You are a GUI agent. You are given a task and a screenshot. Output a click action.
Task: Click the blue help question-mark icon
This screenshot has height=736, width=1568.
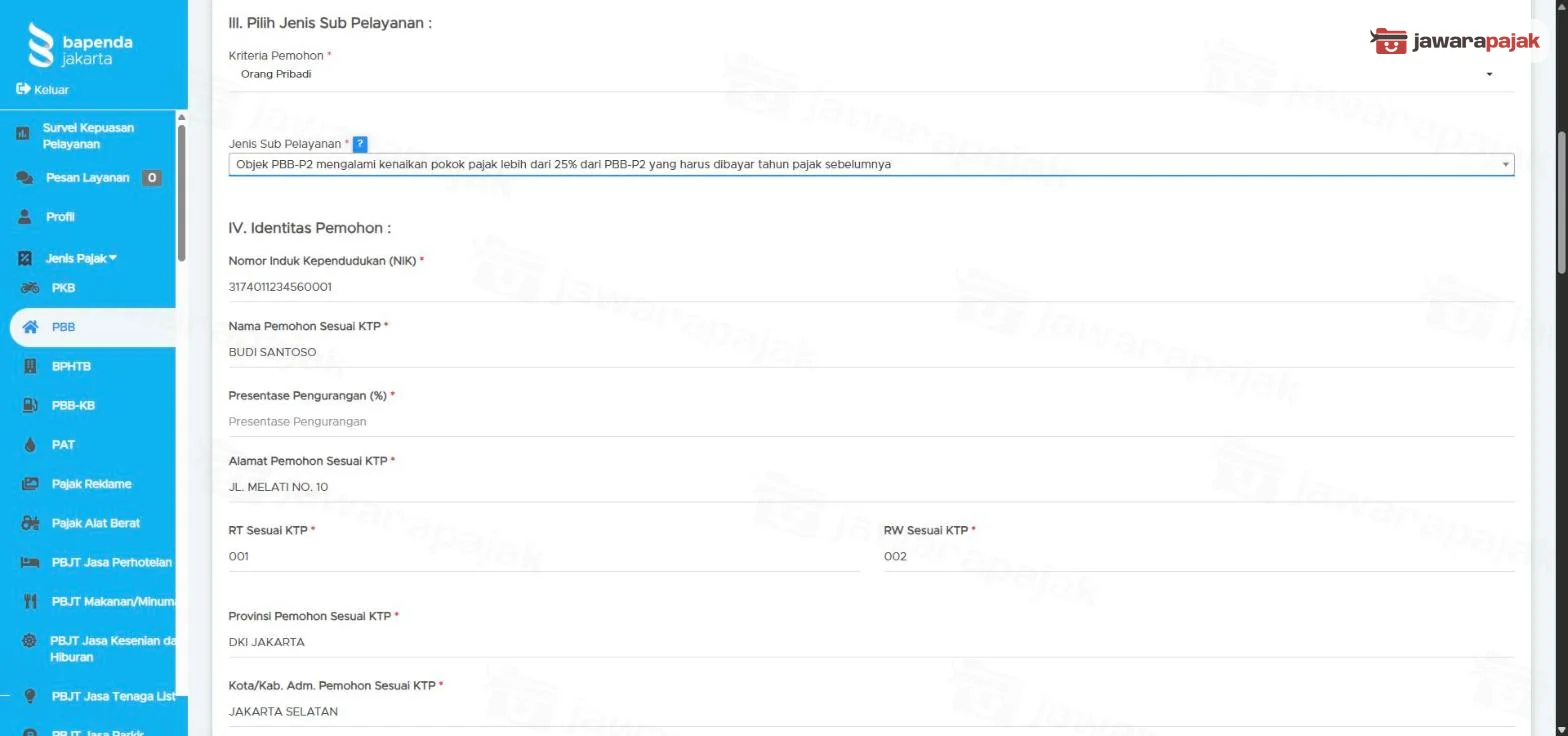[x=360, y=144]
